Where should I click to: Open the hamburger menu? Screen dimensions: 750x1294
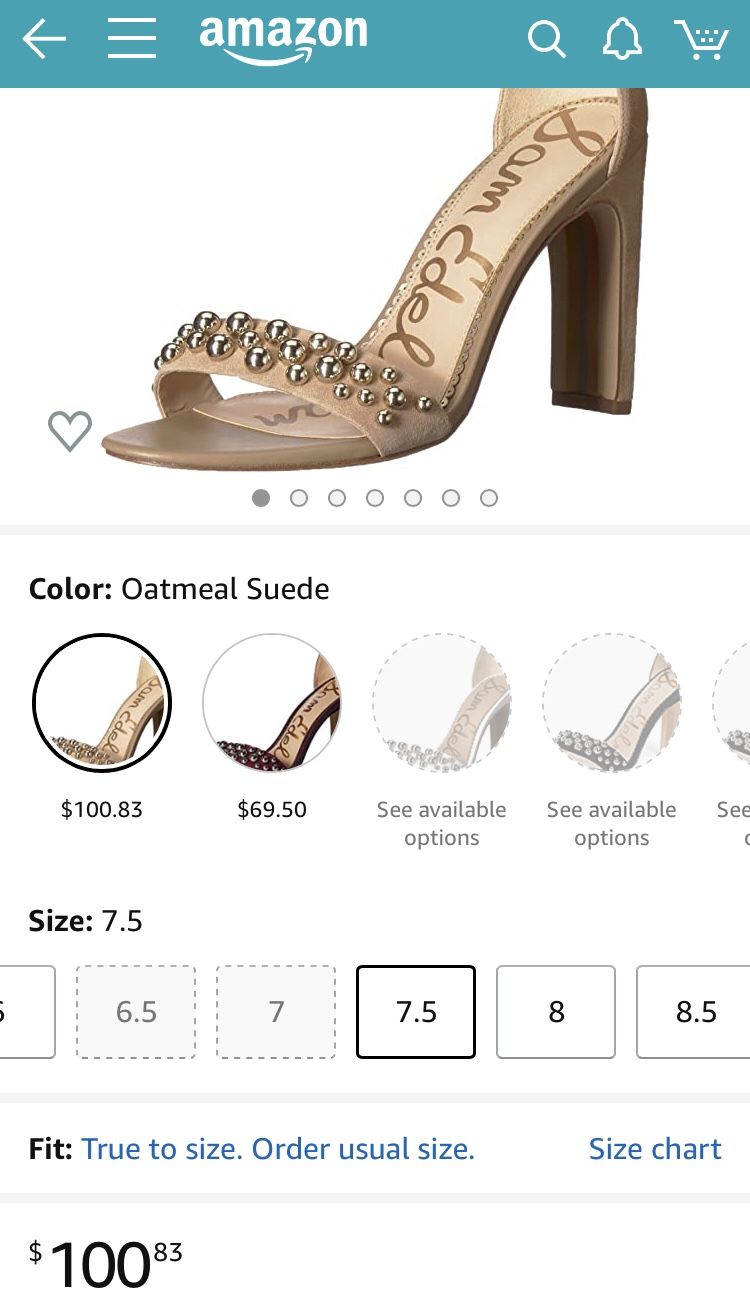click(x=132, y=40)
